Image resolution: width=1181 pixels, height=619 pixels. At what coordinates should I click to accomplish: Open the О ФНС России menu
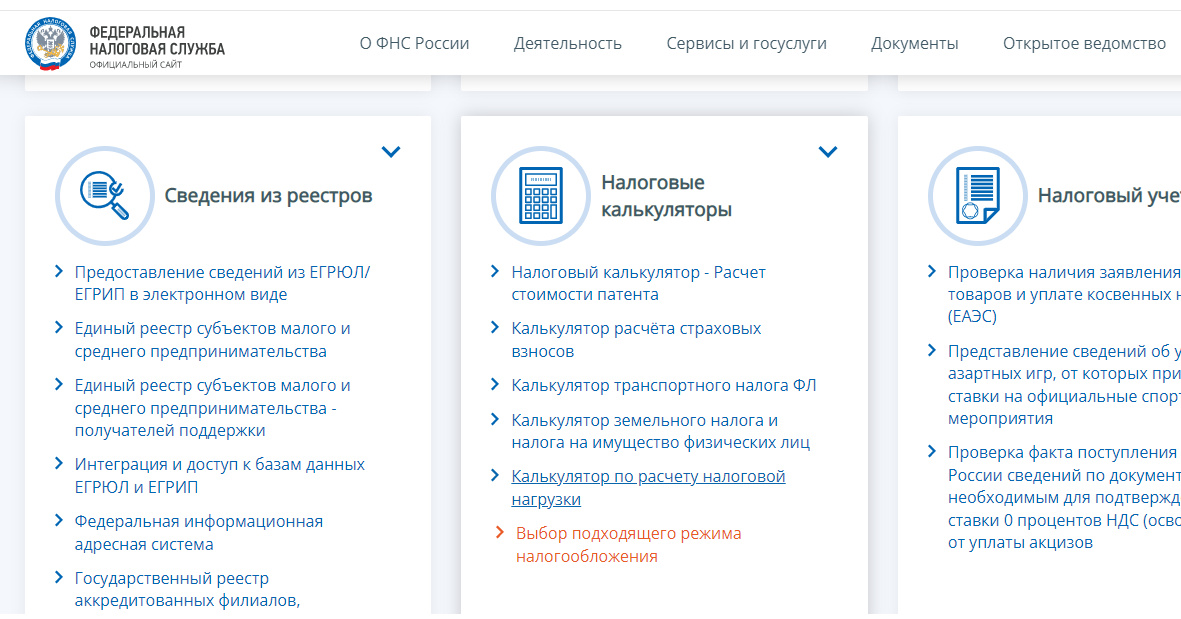point(414,44)
